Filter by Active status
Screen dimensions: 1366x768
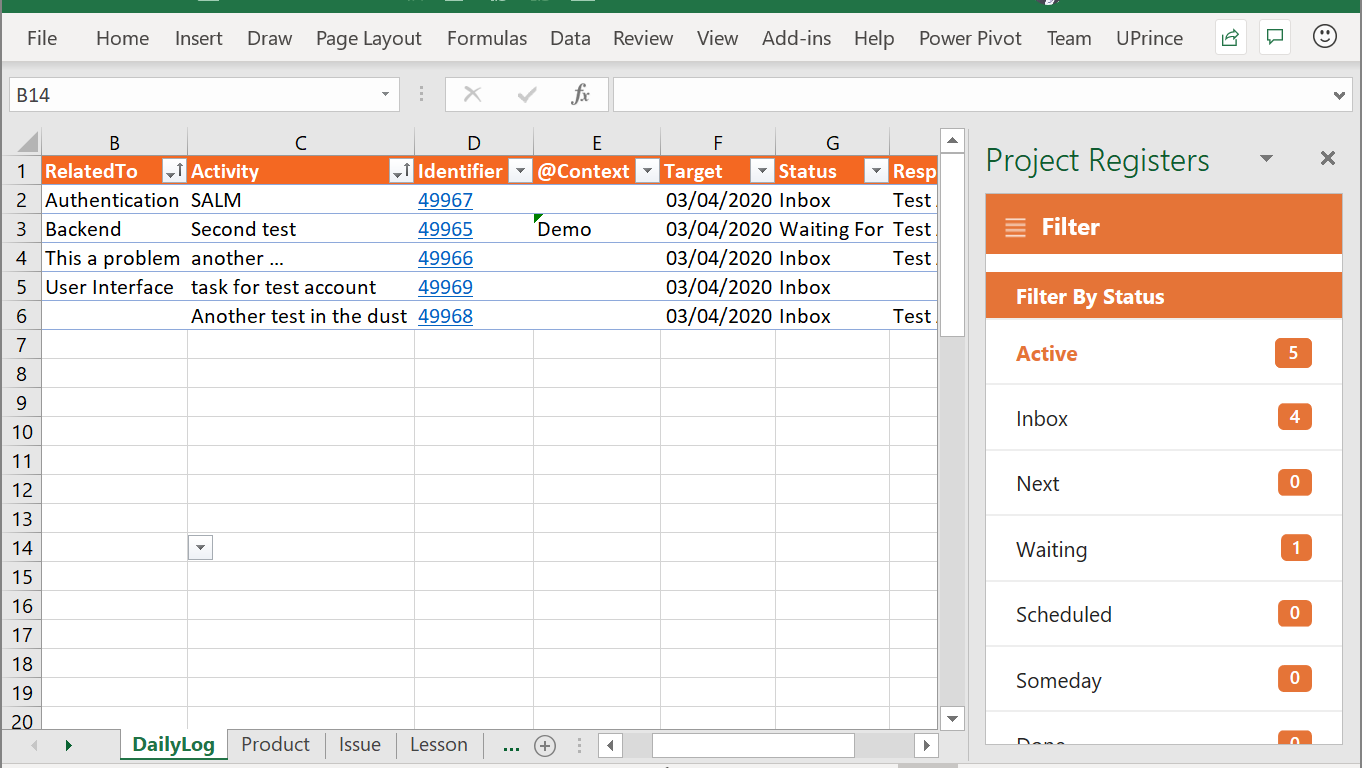pyautogui.click(x=1164, y=353)
